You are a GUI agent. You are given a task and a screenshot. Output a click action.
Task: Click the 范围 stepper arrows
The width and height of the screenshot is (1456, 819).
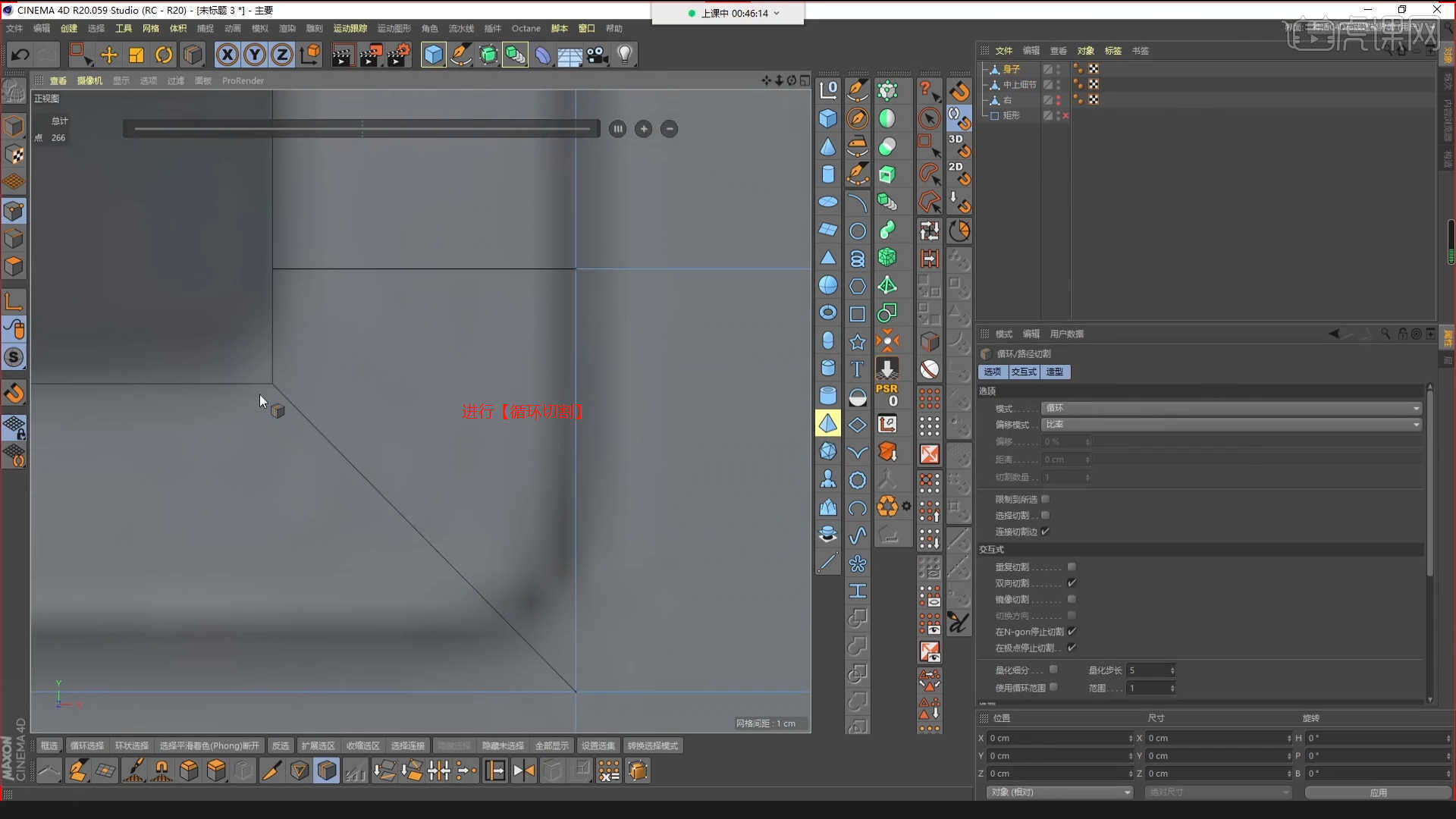coord(1172,689)
